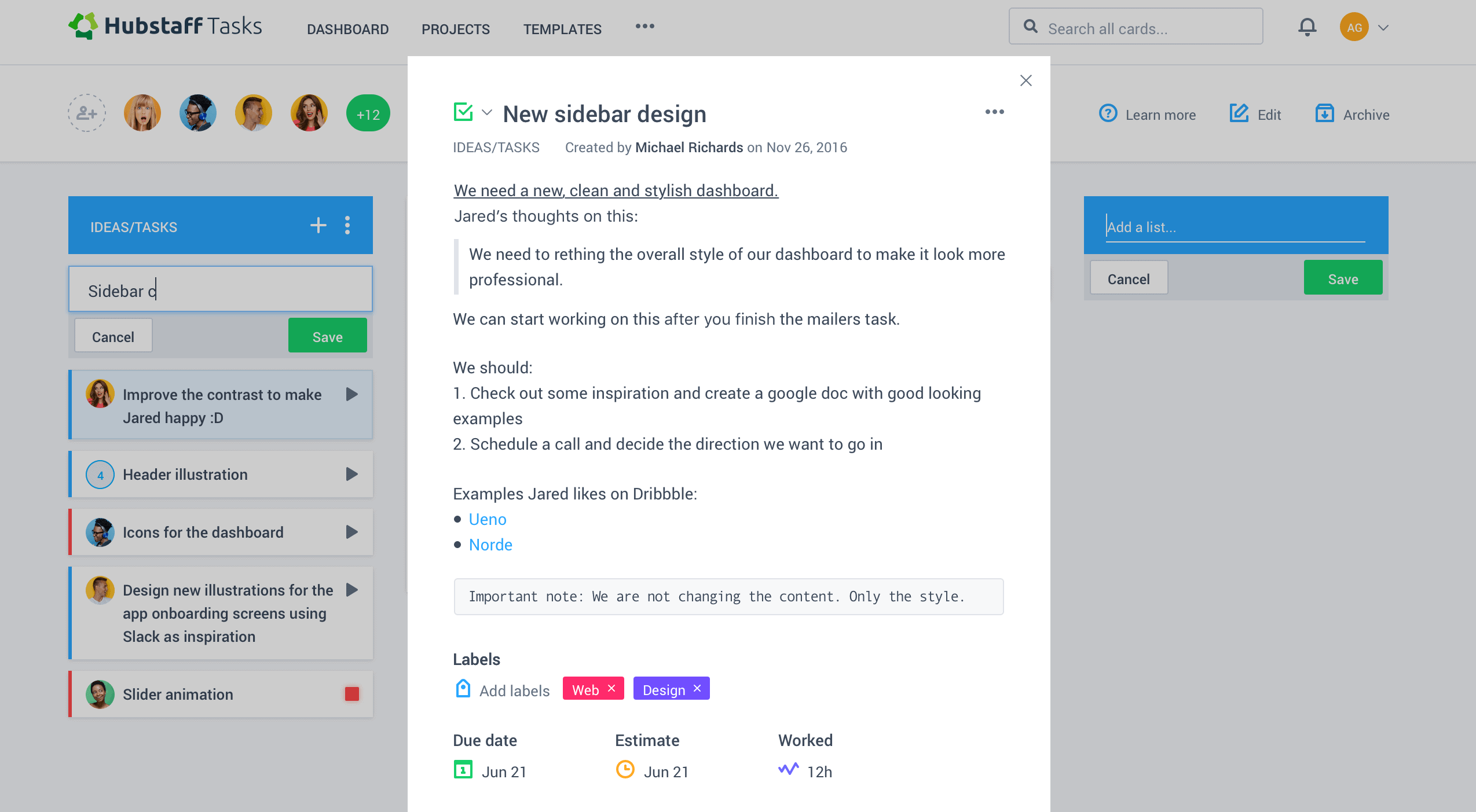This screenshot has width=1476, height=812.
Task: Click the Archive icon
Action: click(x=1324, y=113)
